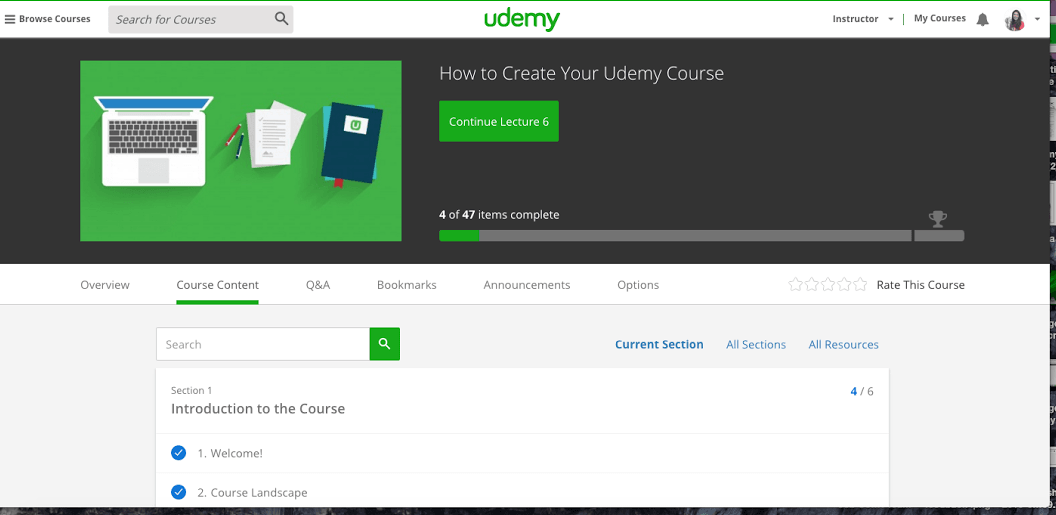
Task: Show All Resources
Action: (x=843, y=344)
